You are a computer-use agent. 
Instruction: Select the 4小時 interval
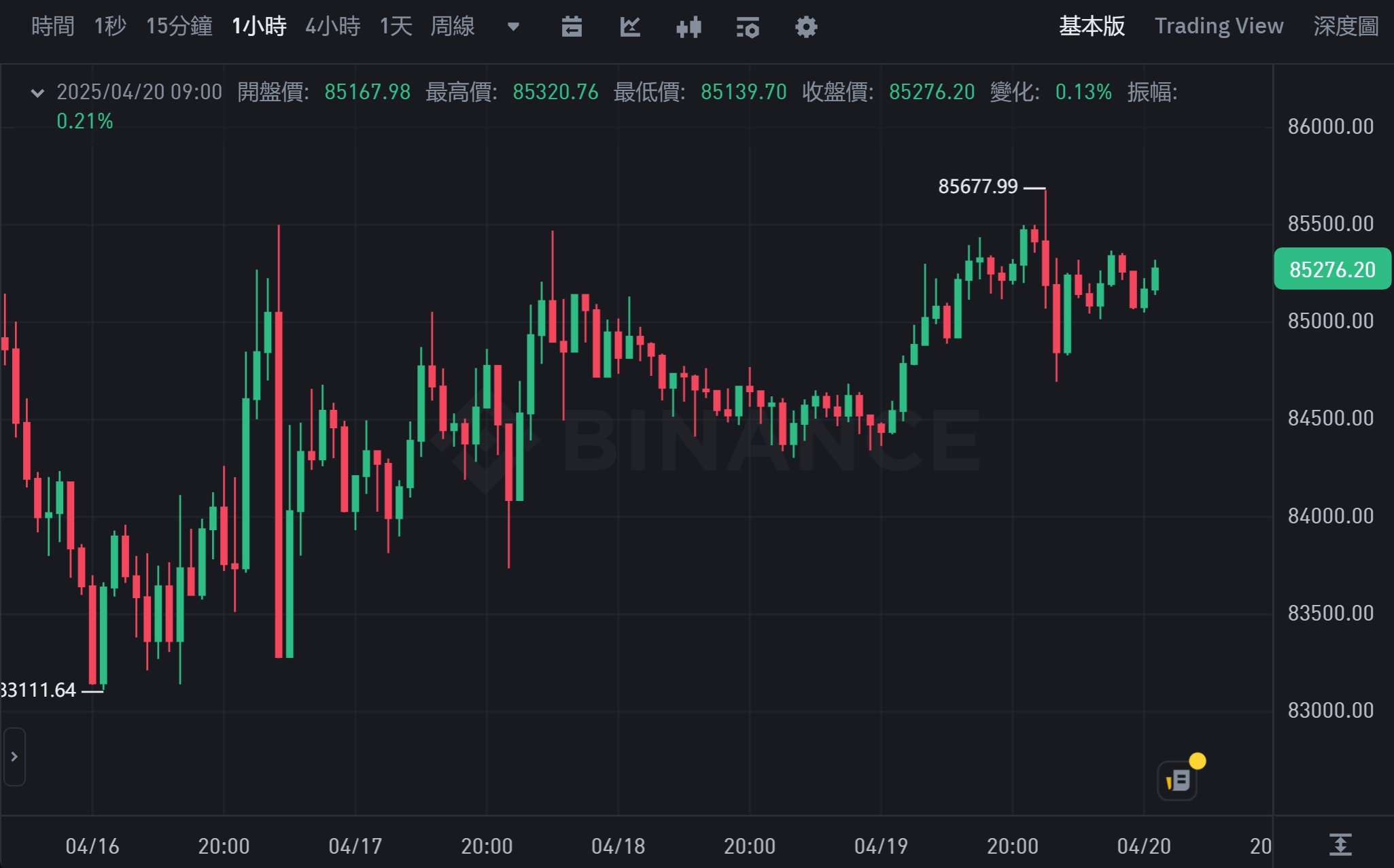332,27
